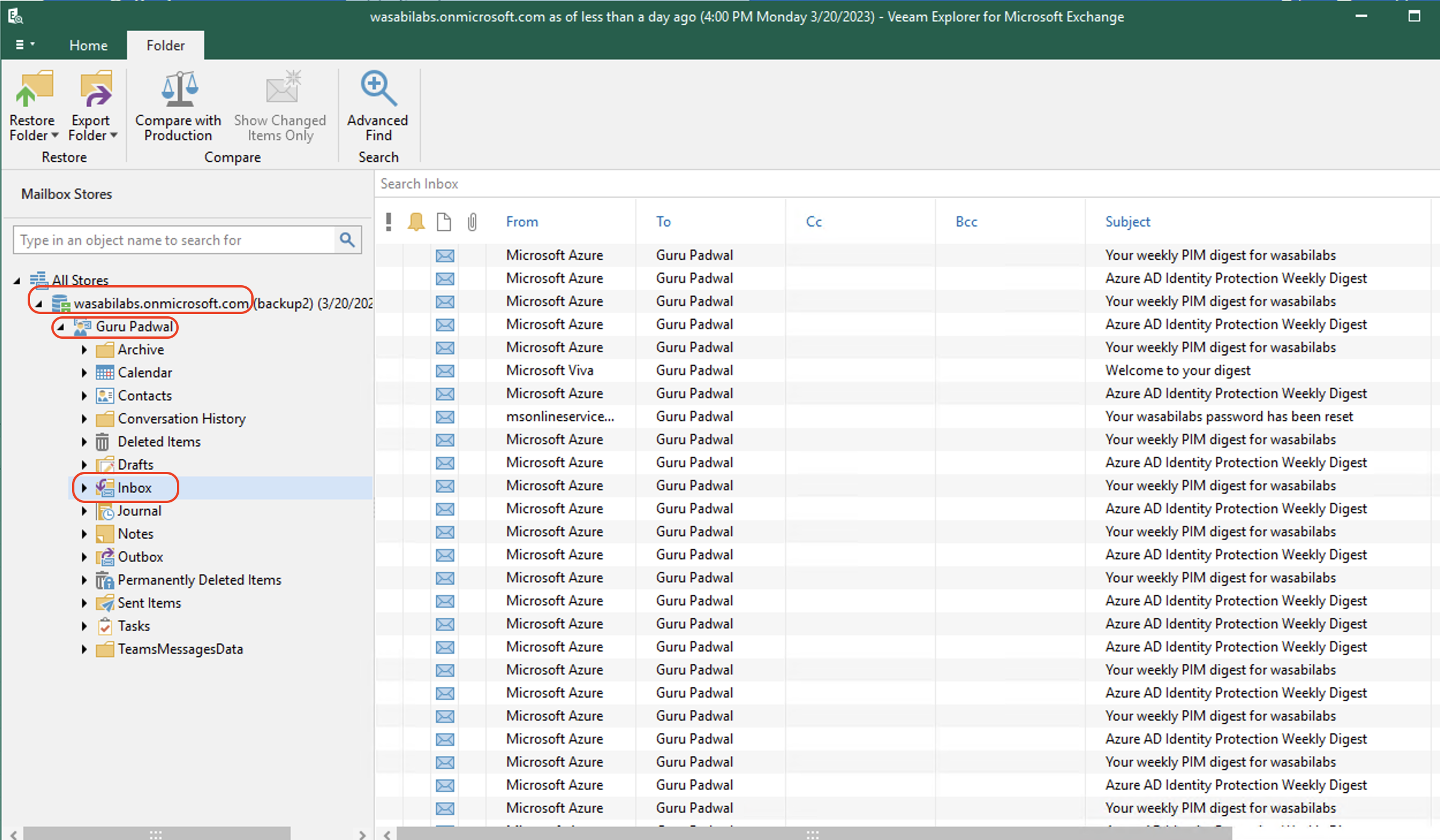The height and width of the screenshot is (840, 1440).
Task: Click the bell reminder icon column header
Action: click(x=417, y=220)
